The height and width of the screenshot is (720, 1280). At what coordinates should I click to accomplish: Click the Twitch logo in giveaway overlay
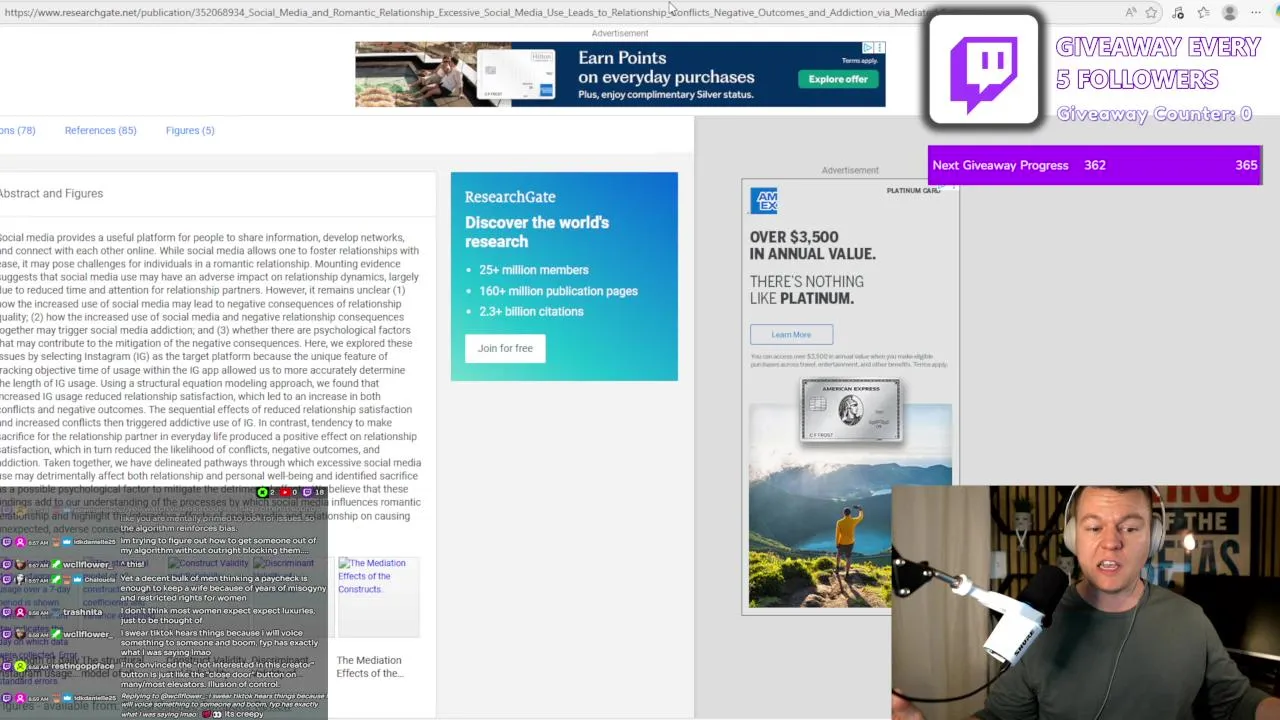coord(984,70)
